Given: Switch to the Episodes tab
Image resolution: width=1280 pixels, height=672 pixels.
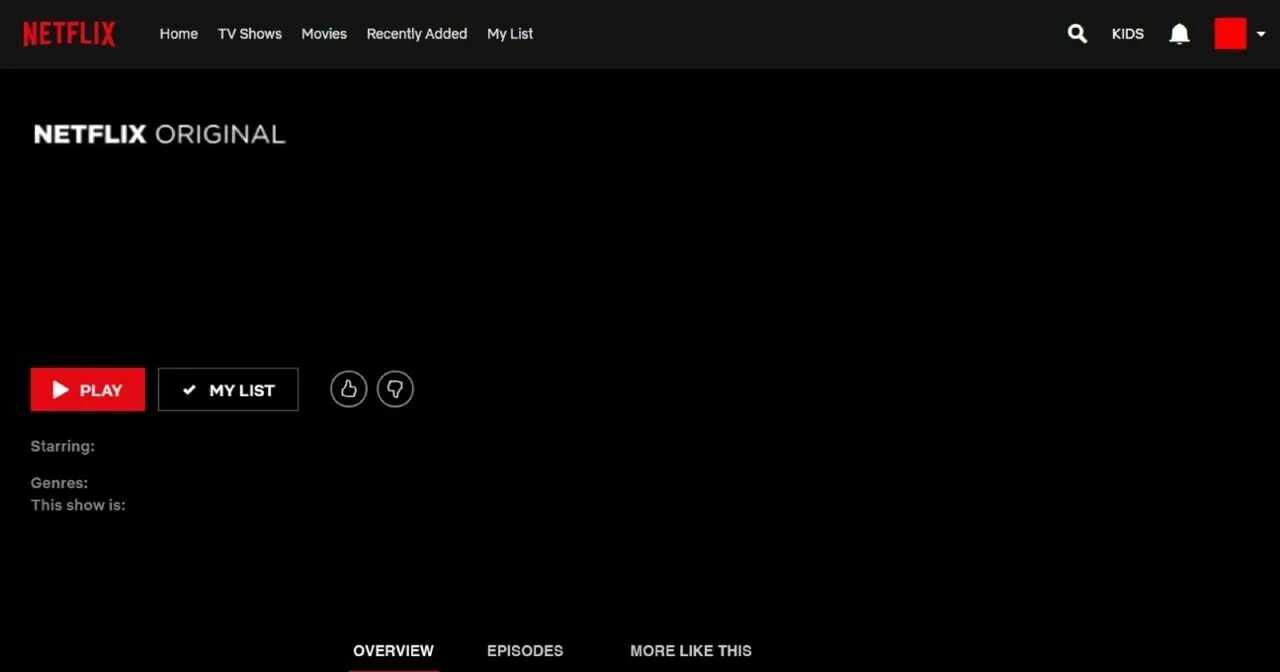Looking at the screenshot, I should pos(525,651).
